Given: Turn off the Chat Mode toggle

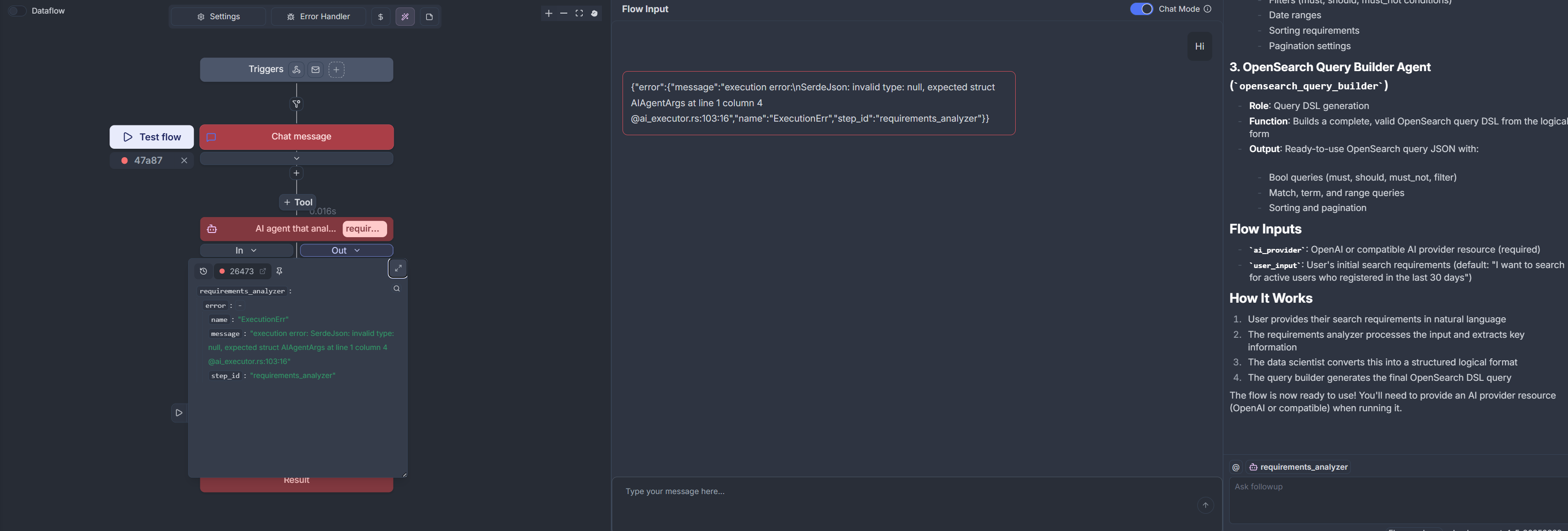Looking at the screenshot, I should click(x=1141, y=9).
